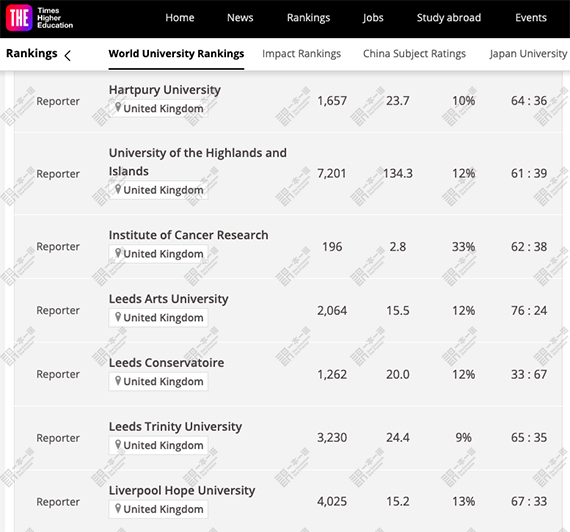The width and height of the screenshot is (570, 532).
Task: Click Reporter rank in Leeds Arts University row
Action: click(58, 311)
